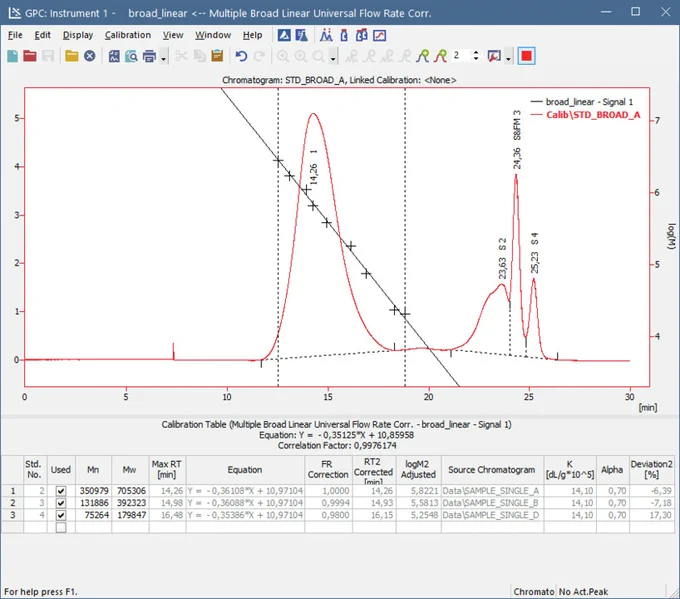Click the single vial icon
This screenshot has height=599, width=680.
pos(344,35)
